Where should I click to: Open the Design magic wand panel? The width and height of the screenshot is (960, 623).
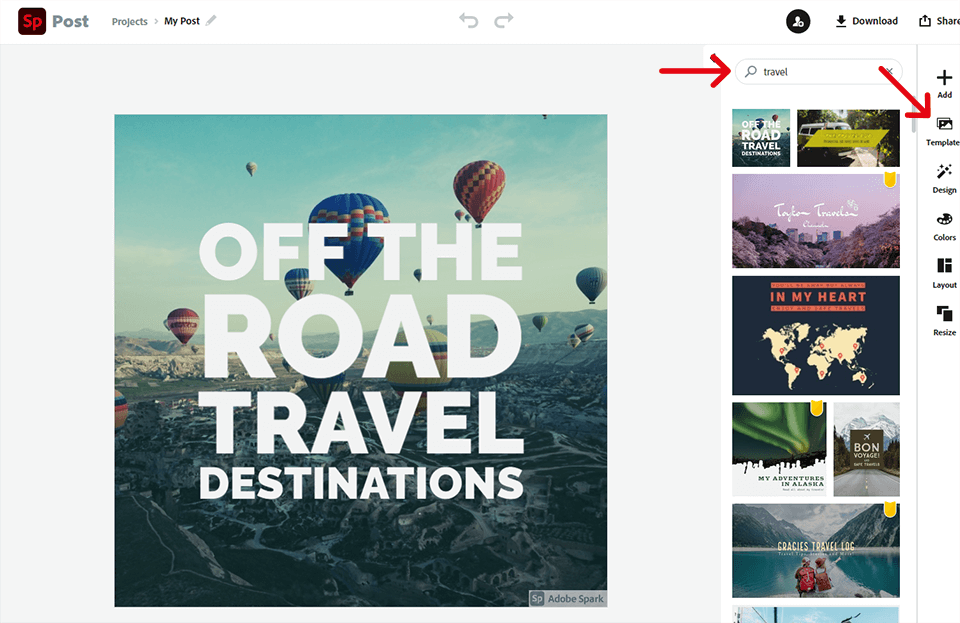(944, 179)
